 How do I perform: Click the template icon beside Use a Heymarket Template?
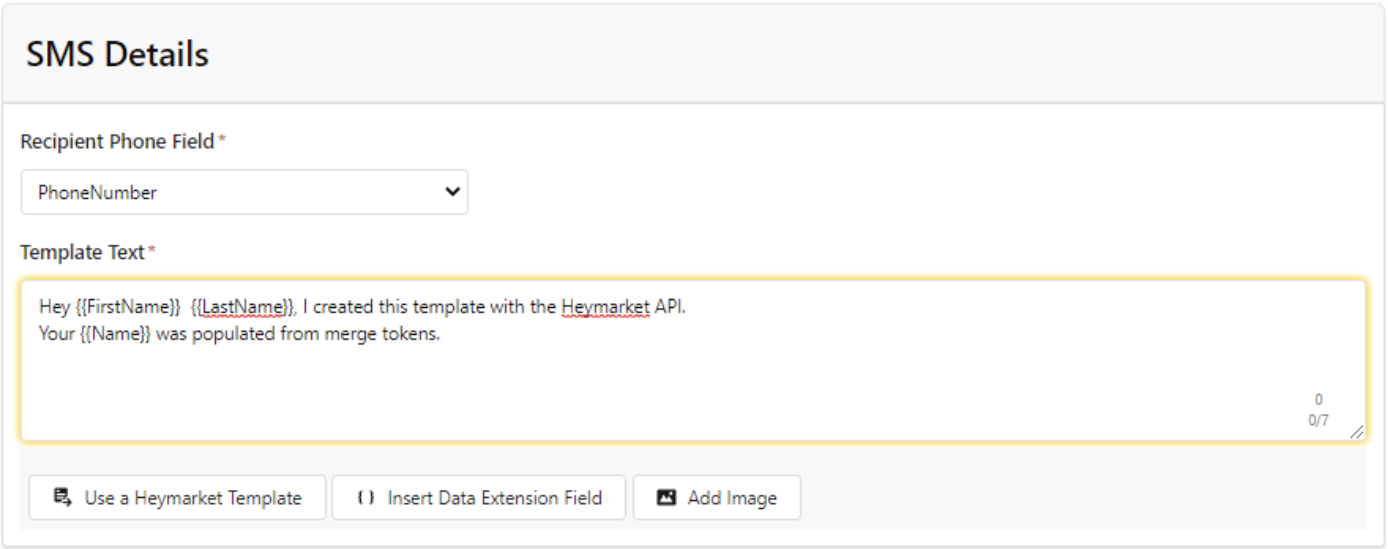tap(63, 497)
